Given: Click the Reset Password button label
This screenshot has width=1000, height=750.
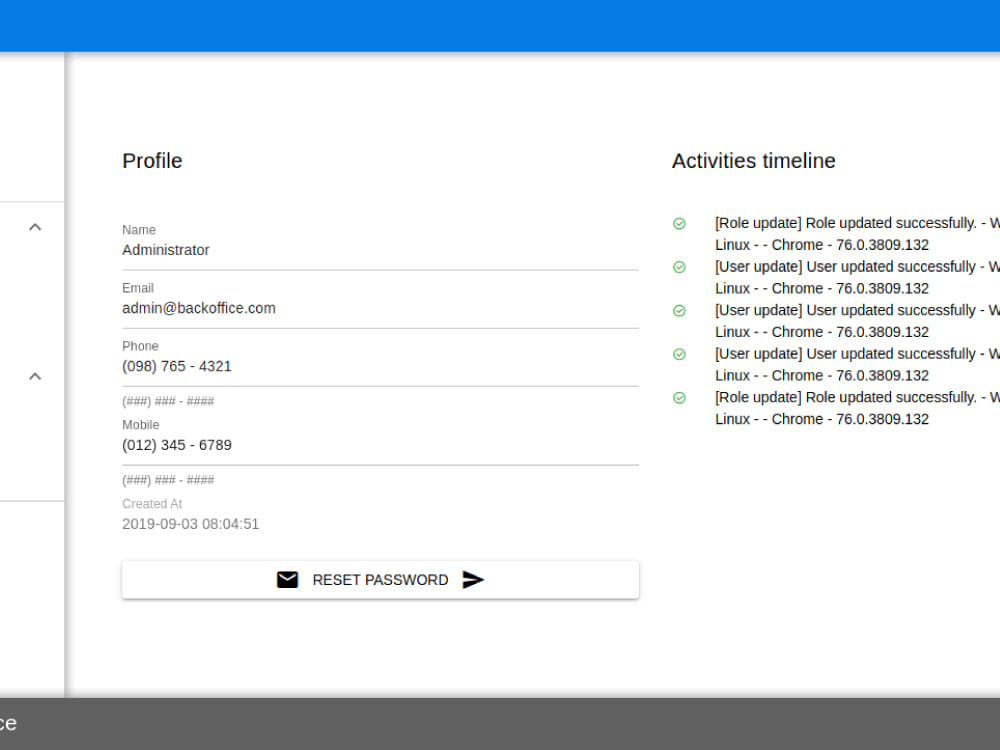Looking at the screenshot, I should (x=380, y=580).
